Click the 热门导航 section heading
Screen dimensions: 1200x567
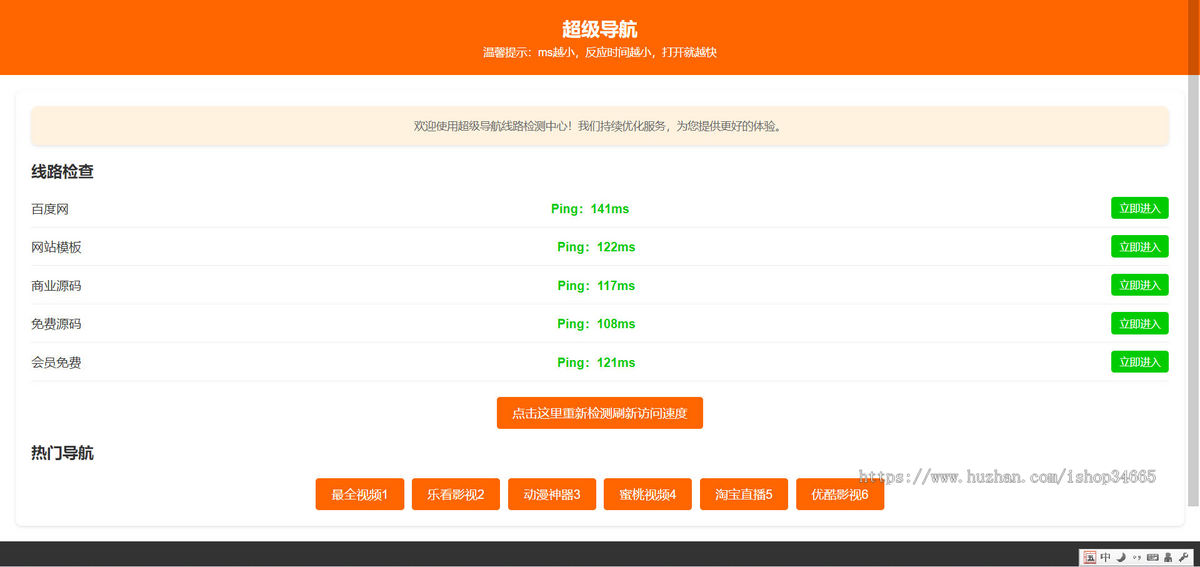(63, 453)
